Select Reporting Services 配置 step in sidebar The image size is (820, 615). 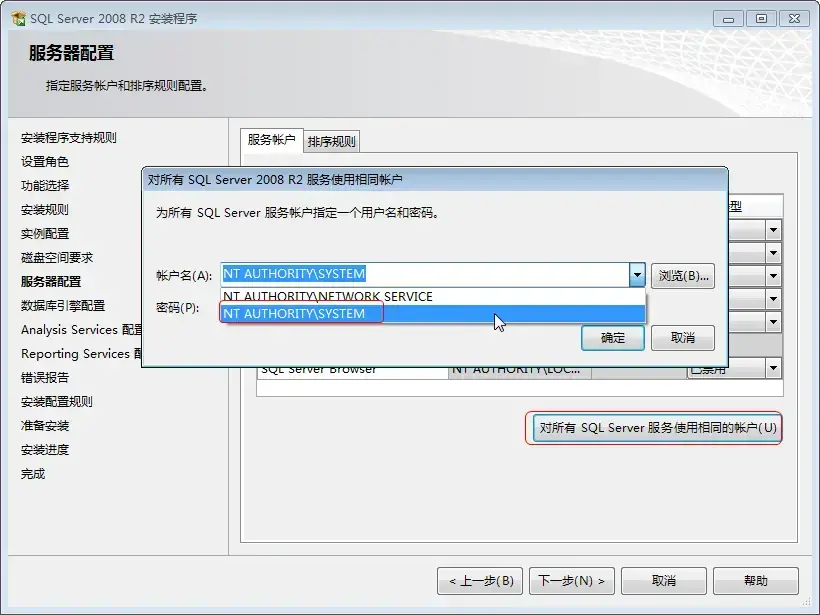point(81,354)
